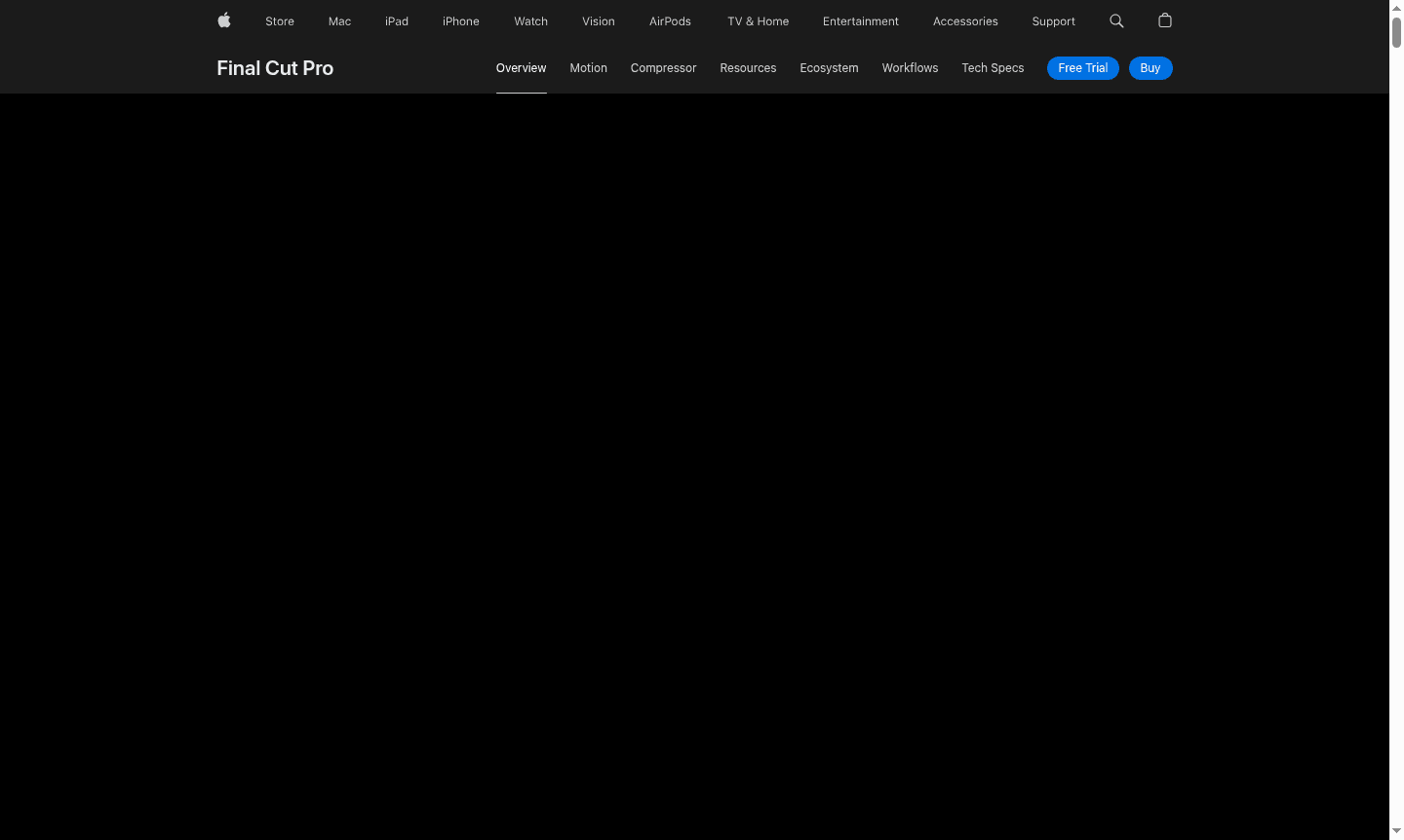Open the iPhone section

point(460,20)
